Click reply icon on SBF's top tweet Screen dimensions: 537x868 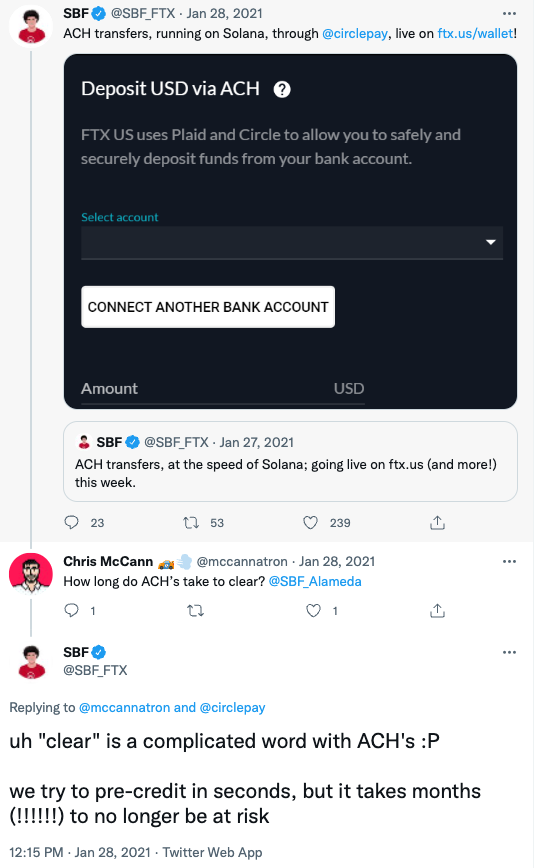72,523
